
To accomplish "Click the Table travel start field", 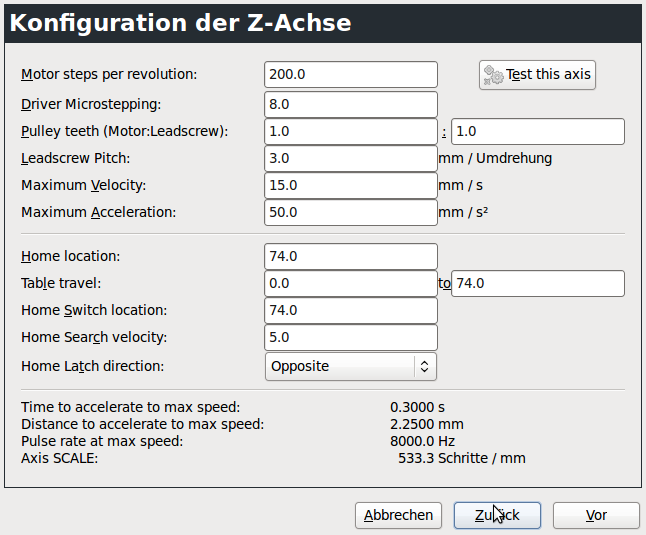I will click(x=351, y=283).
